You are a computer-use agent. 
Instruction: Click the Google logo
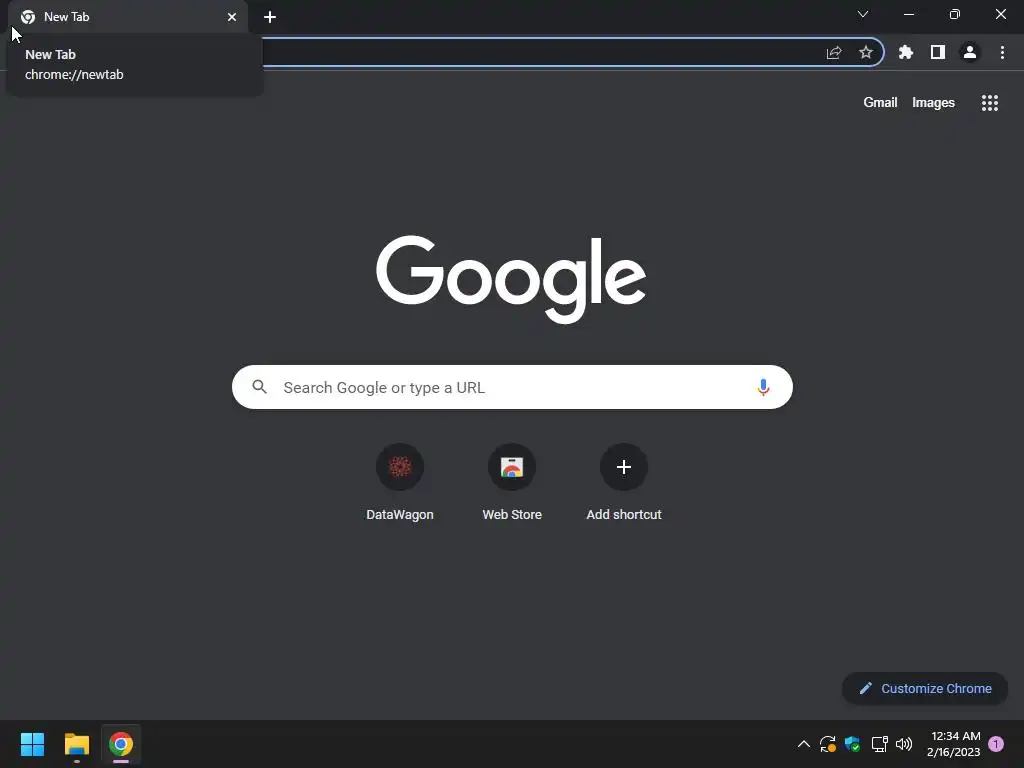(511, 279)
